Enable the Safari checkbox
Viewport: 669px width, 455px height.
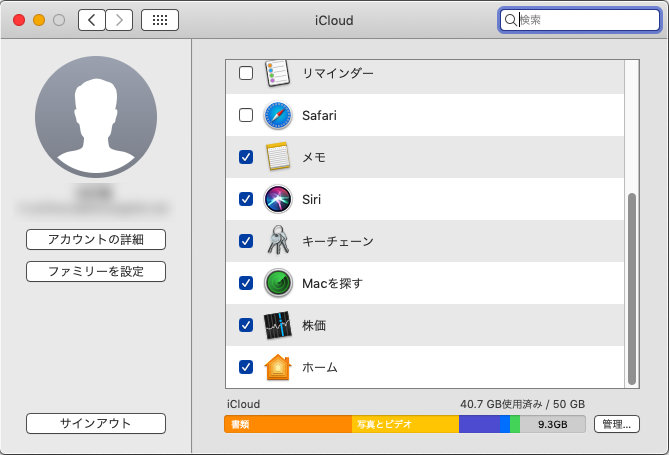click(x=246, y=115)
